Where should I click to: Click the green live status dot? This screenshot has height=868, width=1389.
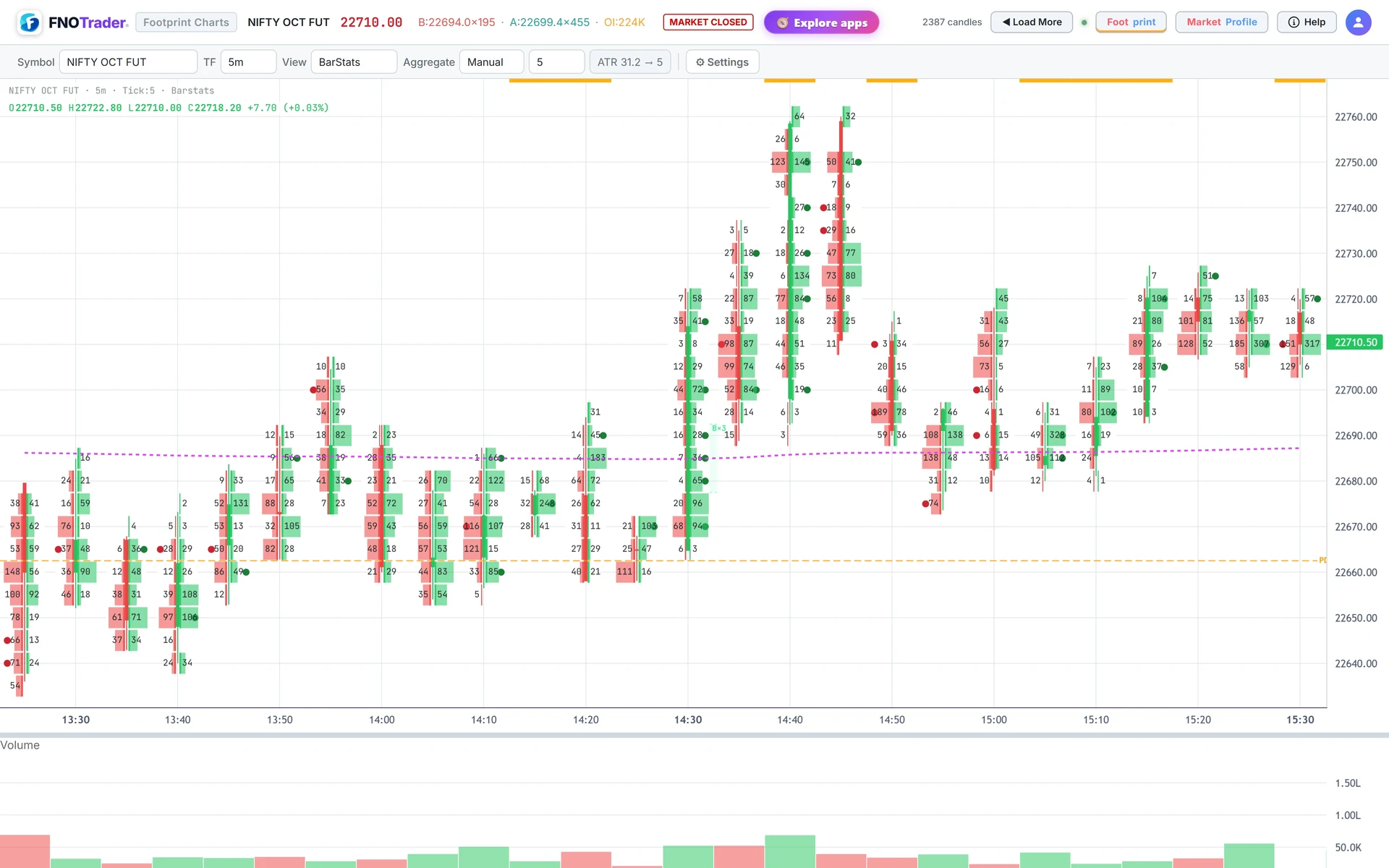click(x=1084, y=22)
